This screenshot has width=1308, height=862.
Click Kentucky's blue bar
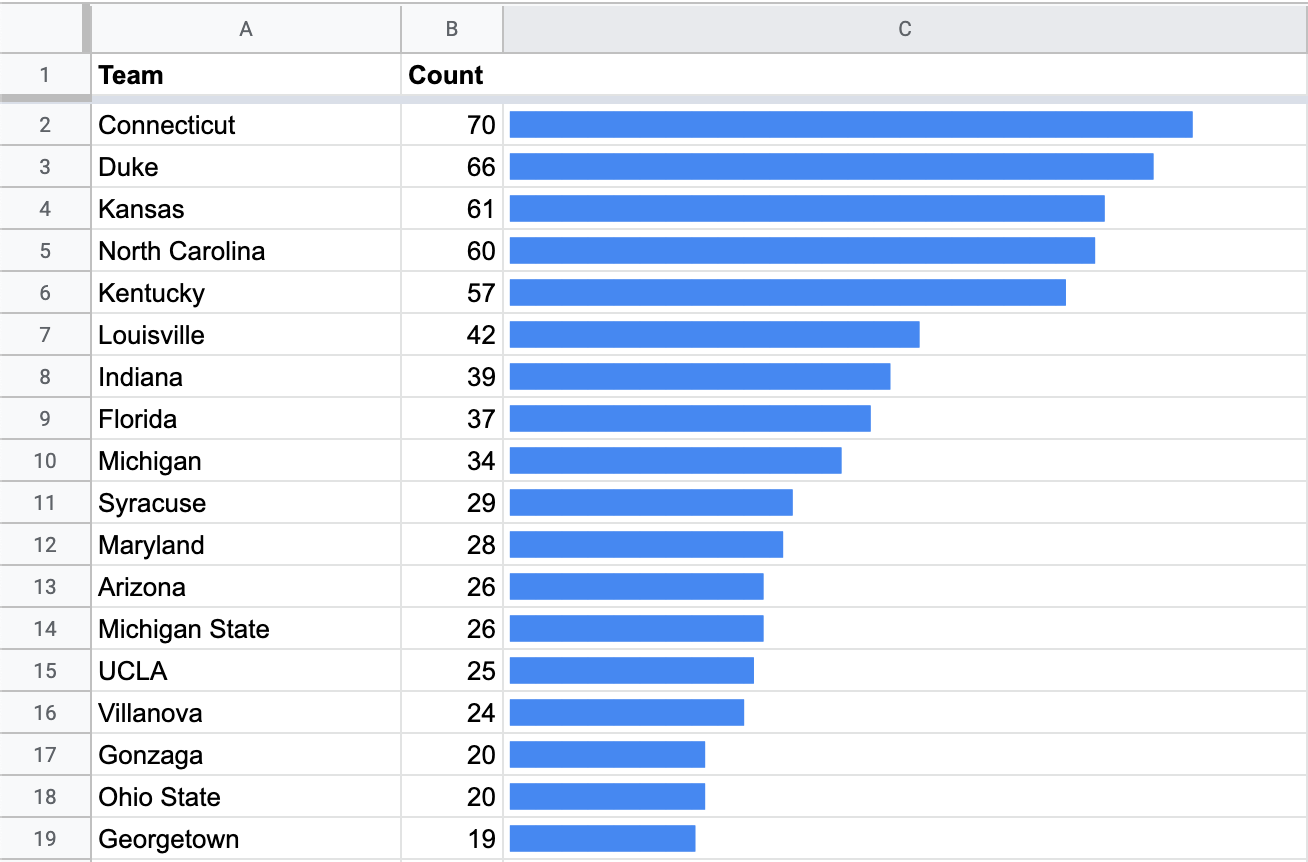coord(787,293)
